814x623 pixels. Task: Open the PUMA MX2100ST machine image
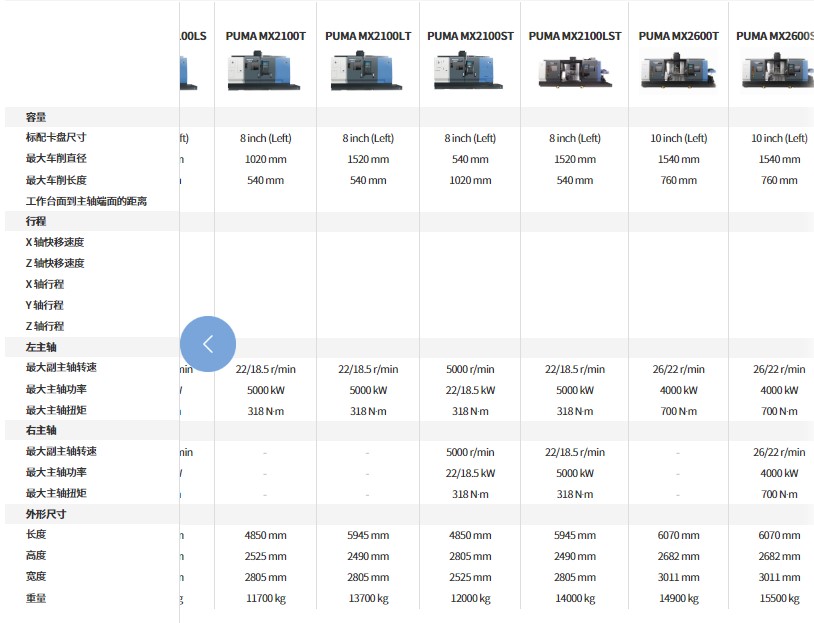tap(469, 71)
